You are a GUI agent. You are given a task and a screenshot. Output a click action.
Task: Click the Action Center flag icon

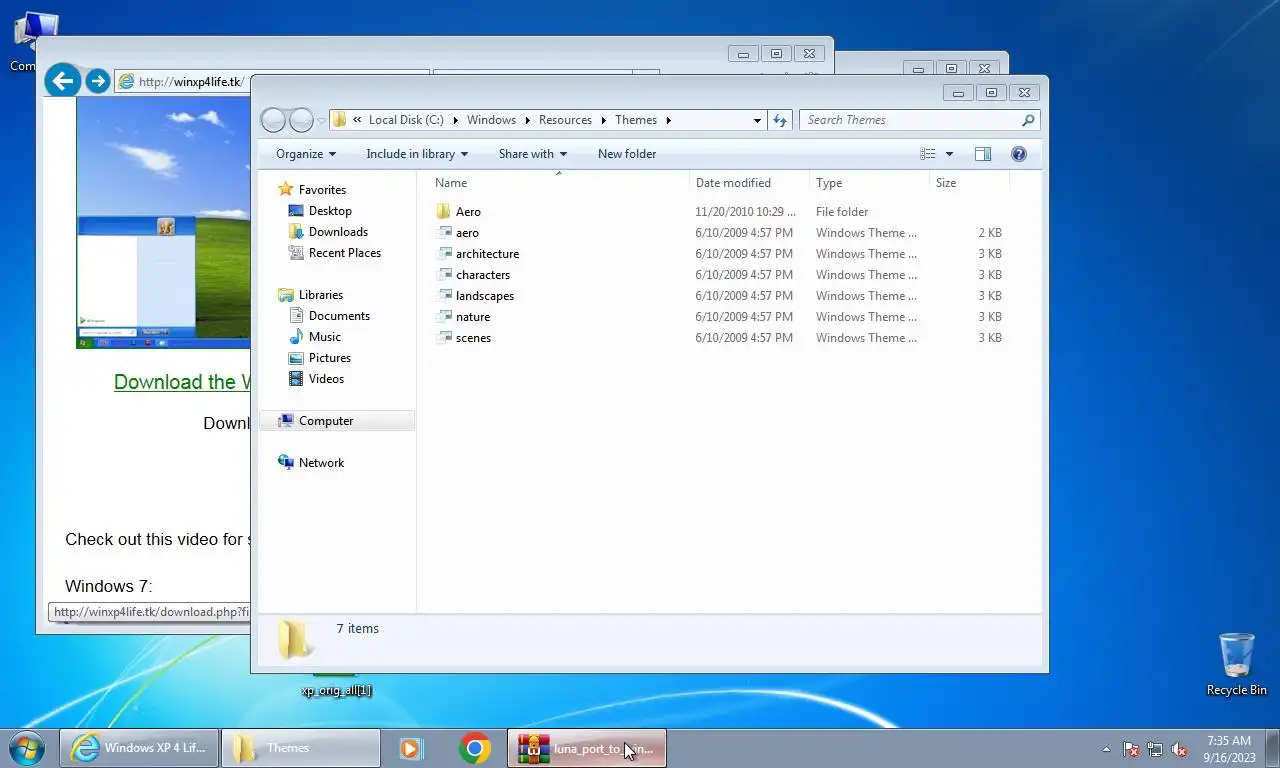(1131, 749)
